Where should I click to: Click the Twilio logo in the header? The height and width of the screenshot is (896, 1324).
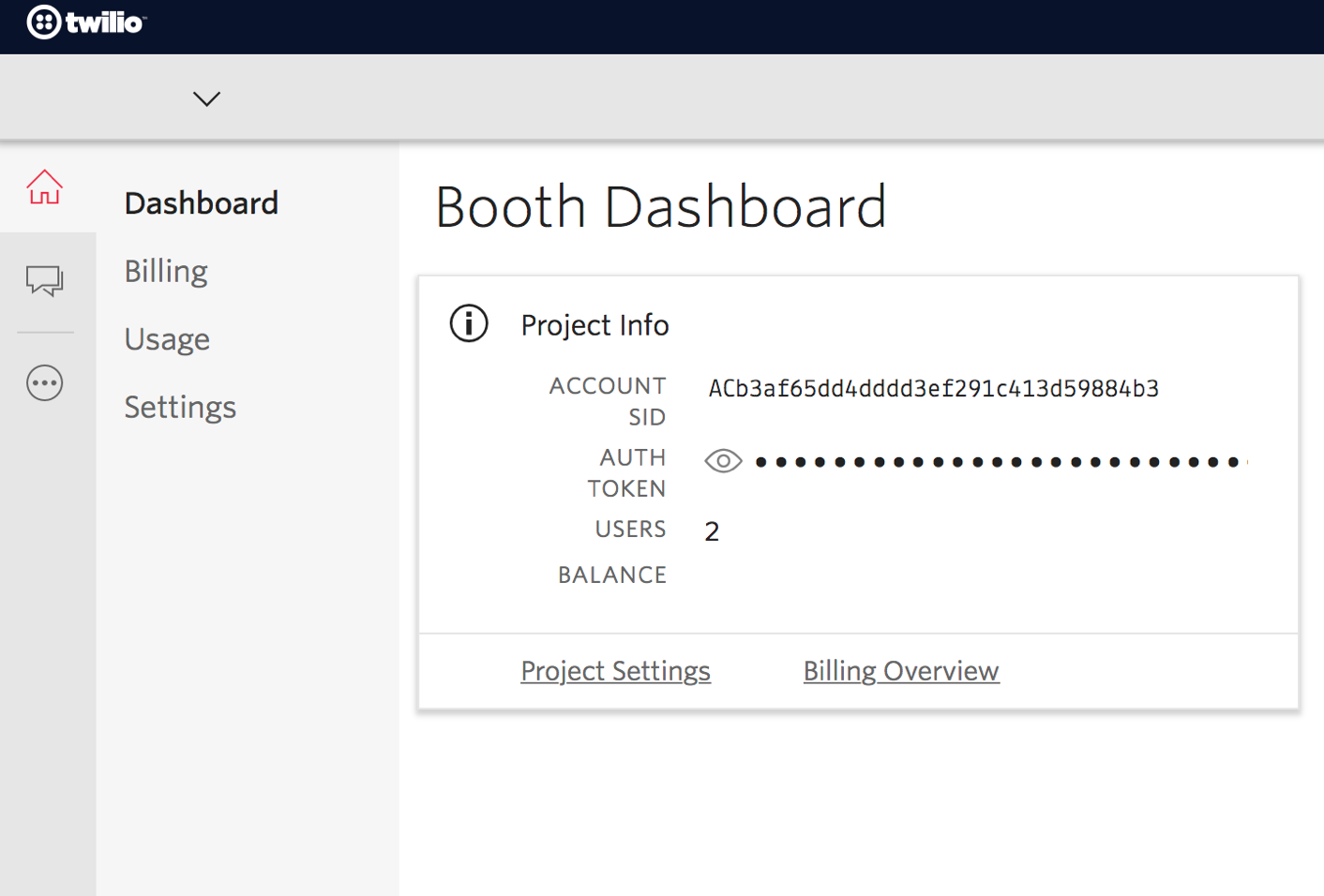pos(86,22)
